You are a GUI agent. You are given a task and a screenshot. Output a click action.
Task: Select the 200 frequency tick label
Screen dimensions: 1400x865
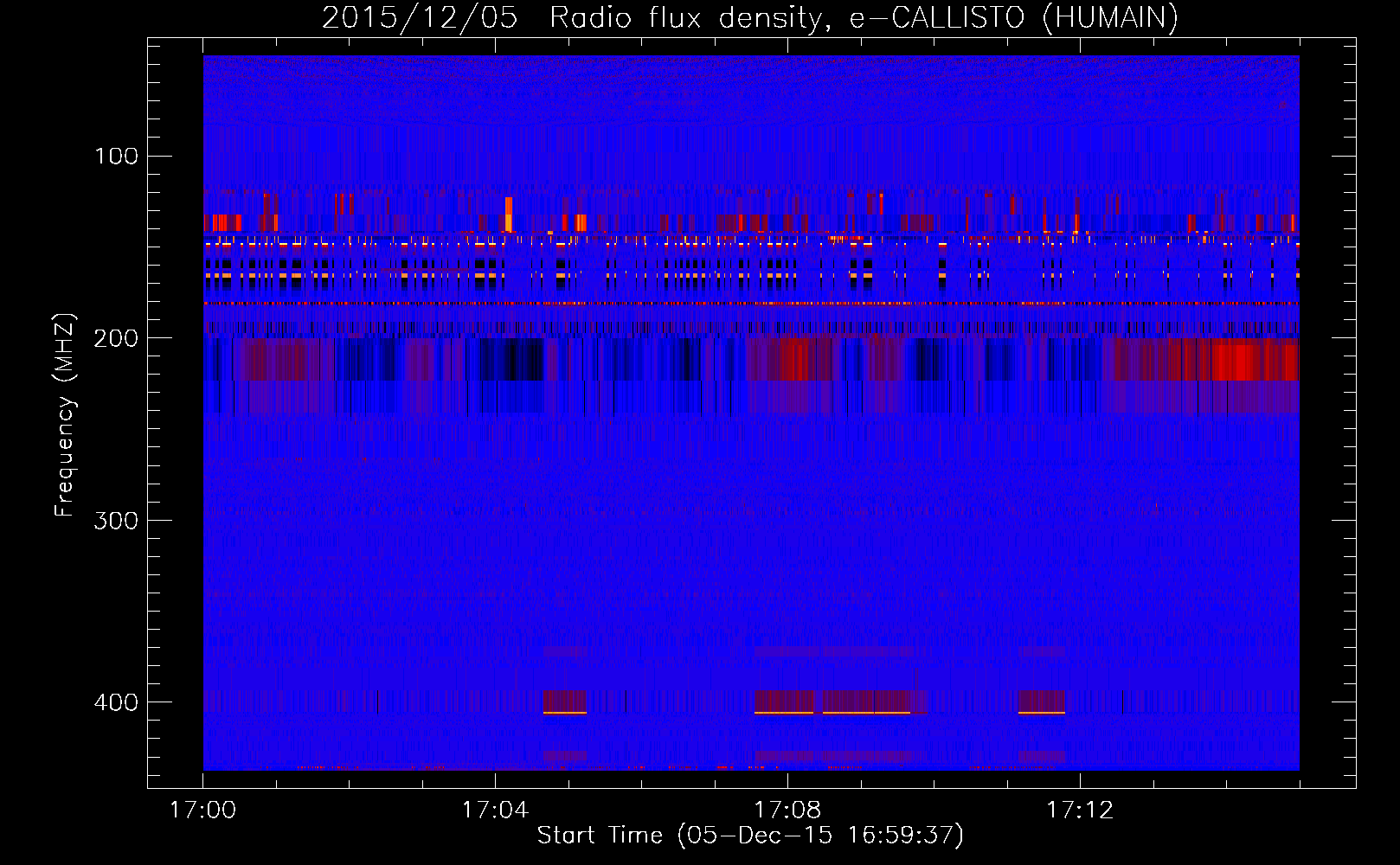(x=117, y=338)
